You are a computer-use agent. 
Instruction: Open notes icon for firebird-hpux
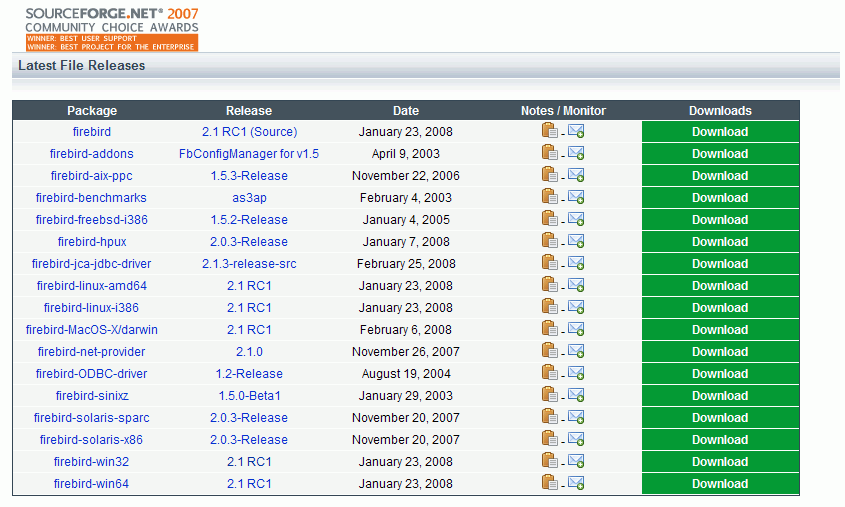point(549,241)
